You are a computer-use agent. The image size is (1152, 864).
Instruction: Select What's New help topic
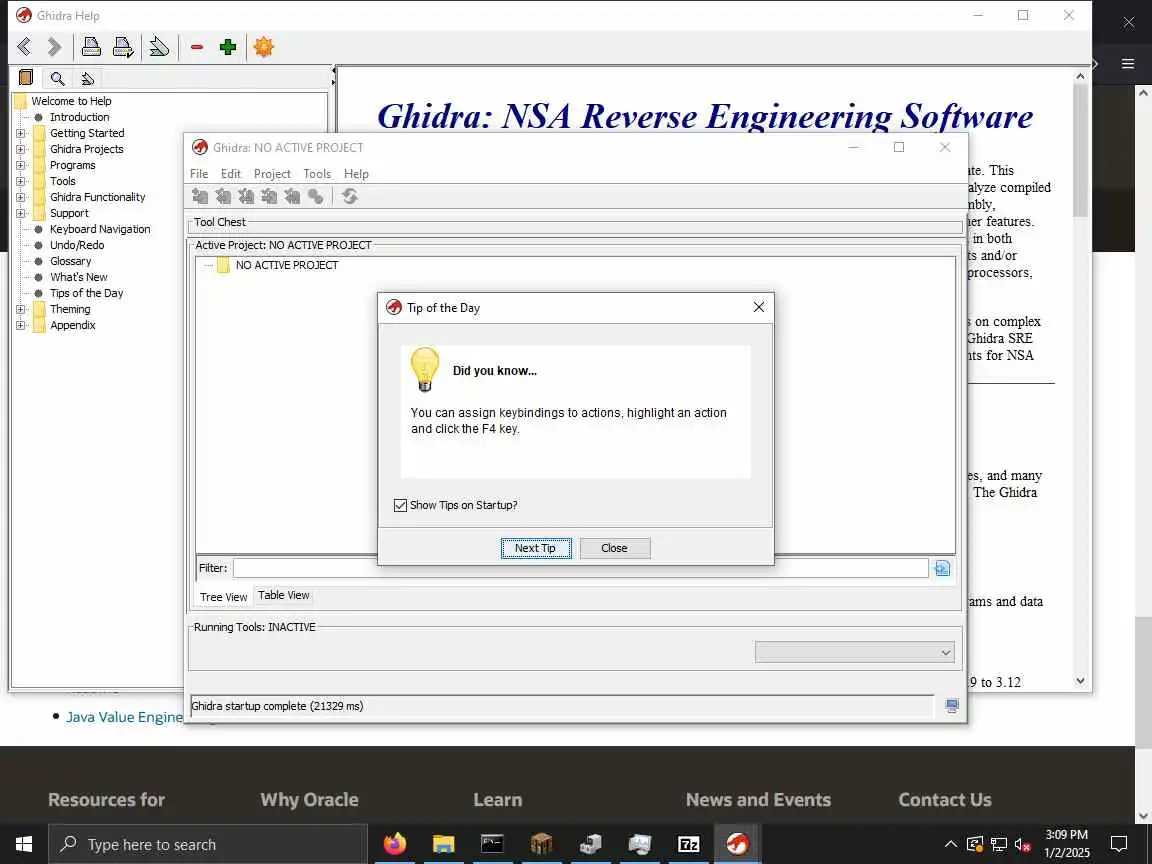[x=79, y=278]
